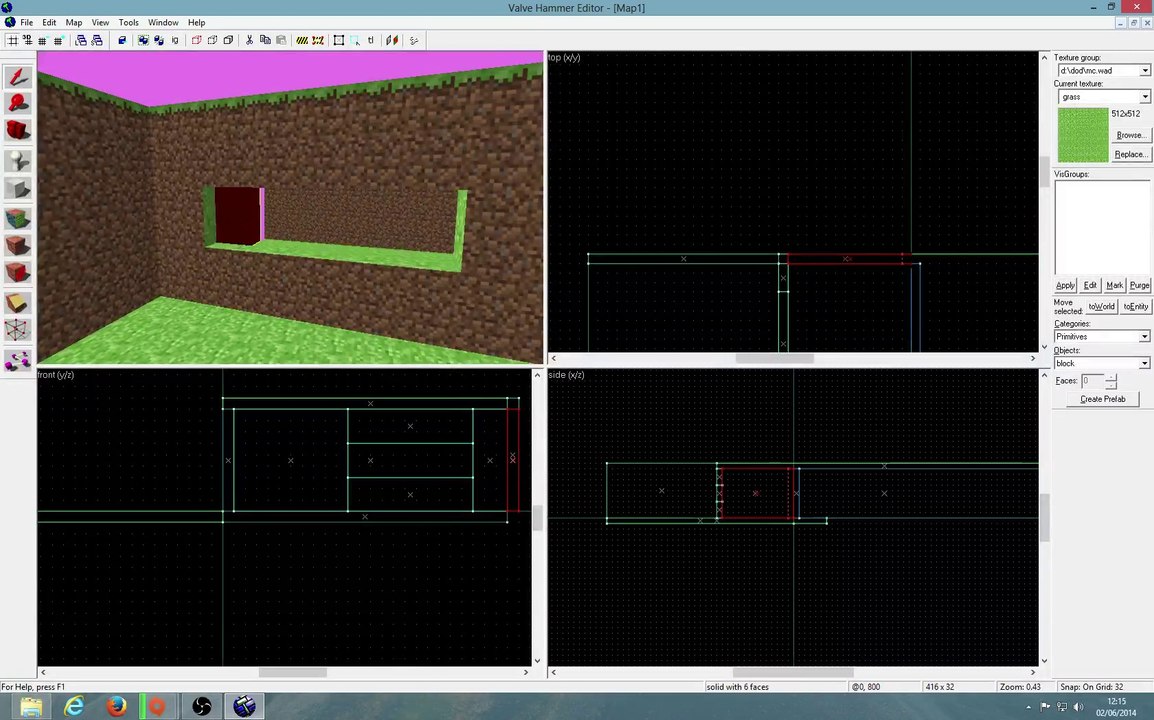Open the Map menu
The image size is (1154, 720).
click(74, 23)
